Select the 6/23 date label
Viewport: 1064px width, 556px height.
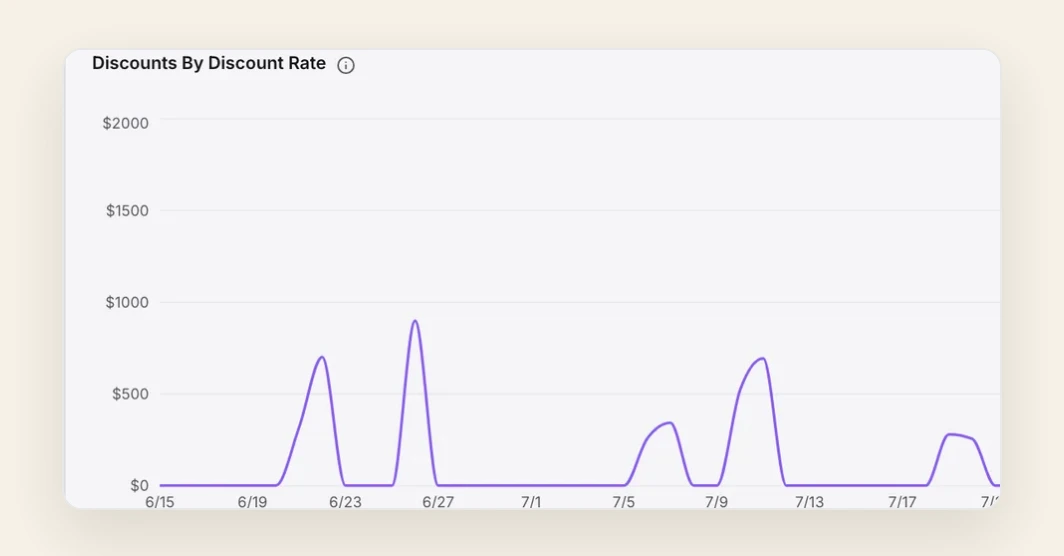pyautogui.click(x=345, y=502)
